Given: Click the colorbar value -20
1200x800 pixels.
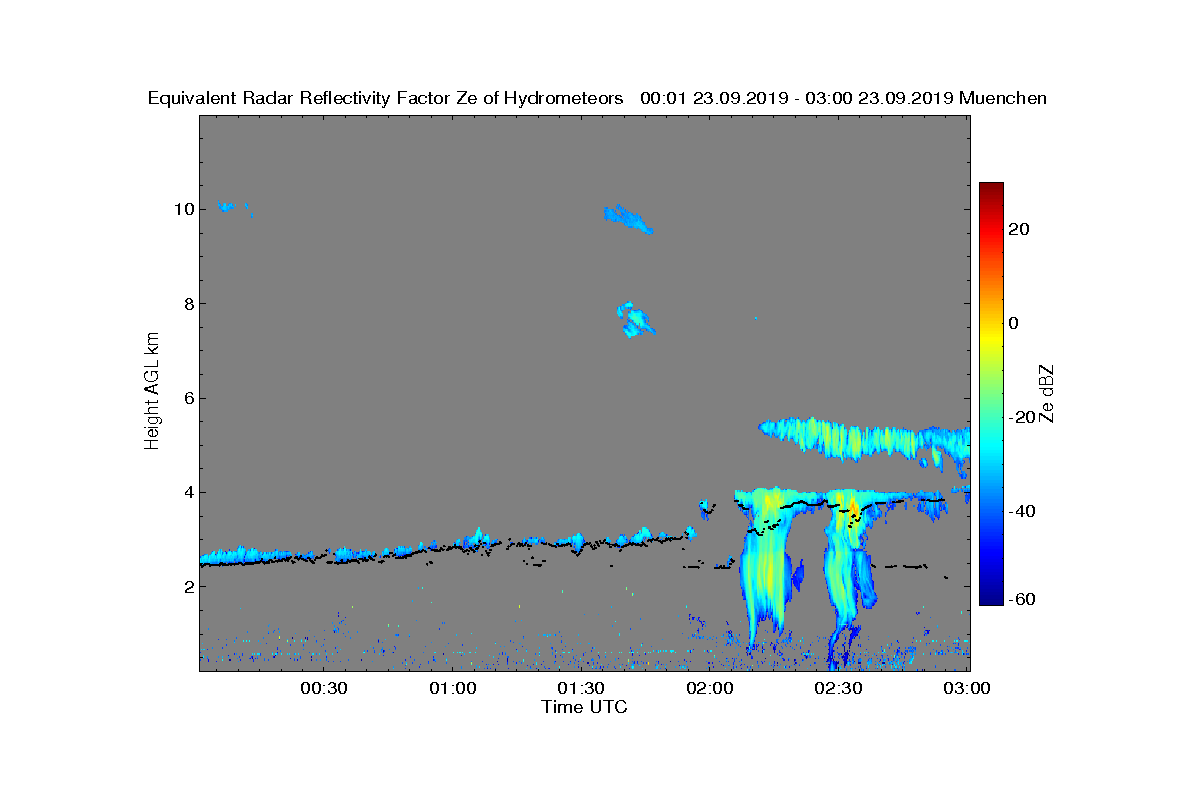Looking at the screenshot, I should pos(1023,417).
